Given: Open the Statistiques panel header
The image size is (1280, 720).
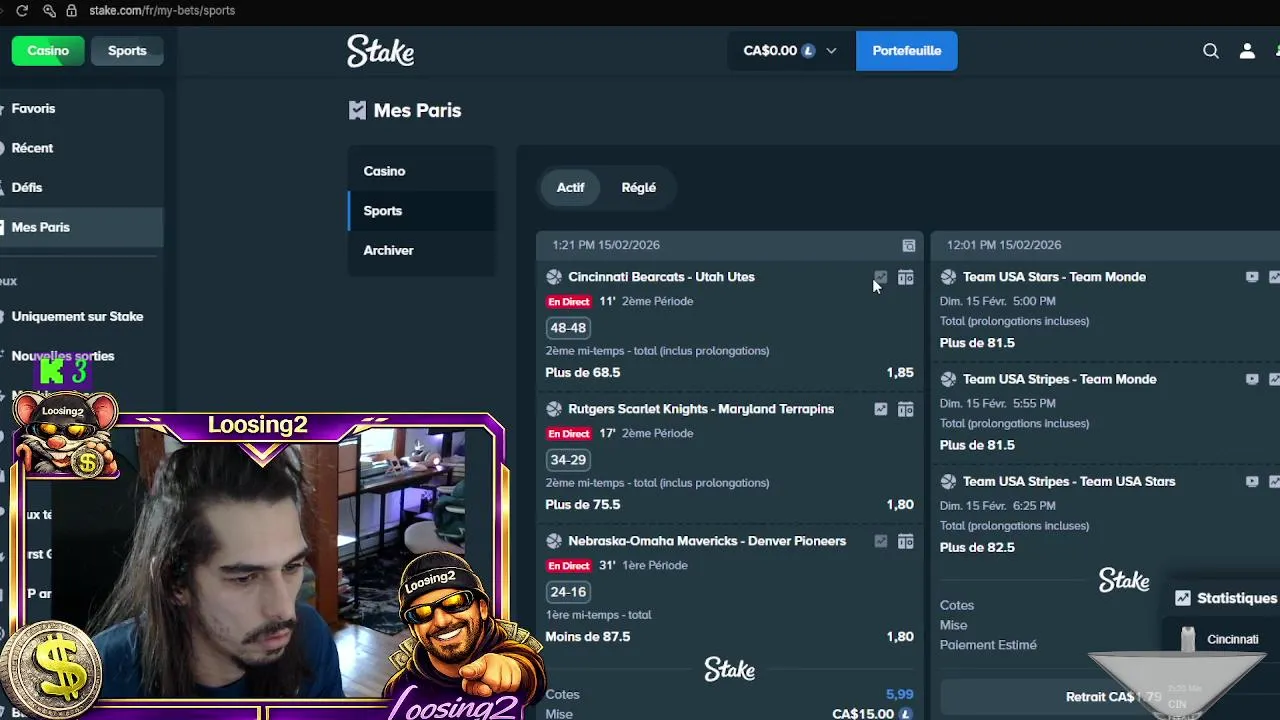Looking at the screenshot, I should [x=1226, y=598].
